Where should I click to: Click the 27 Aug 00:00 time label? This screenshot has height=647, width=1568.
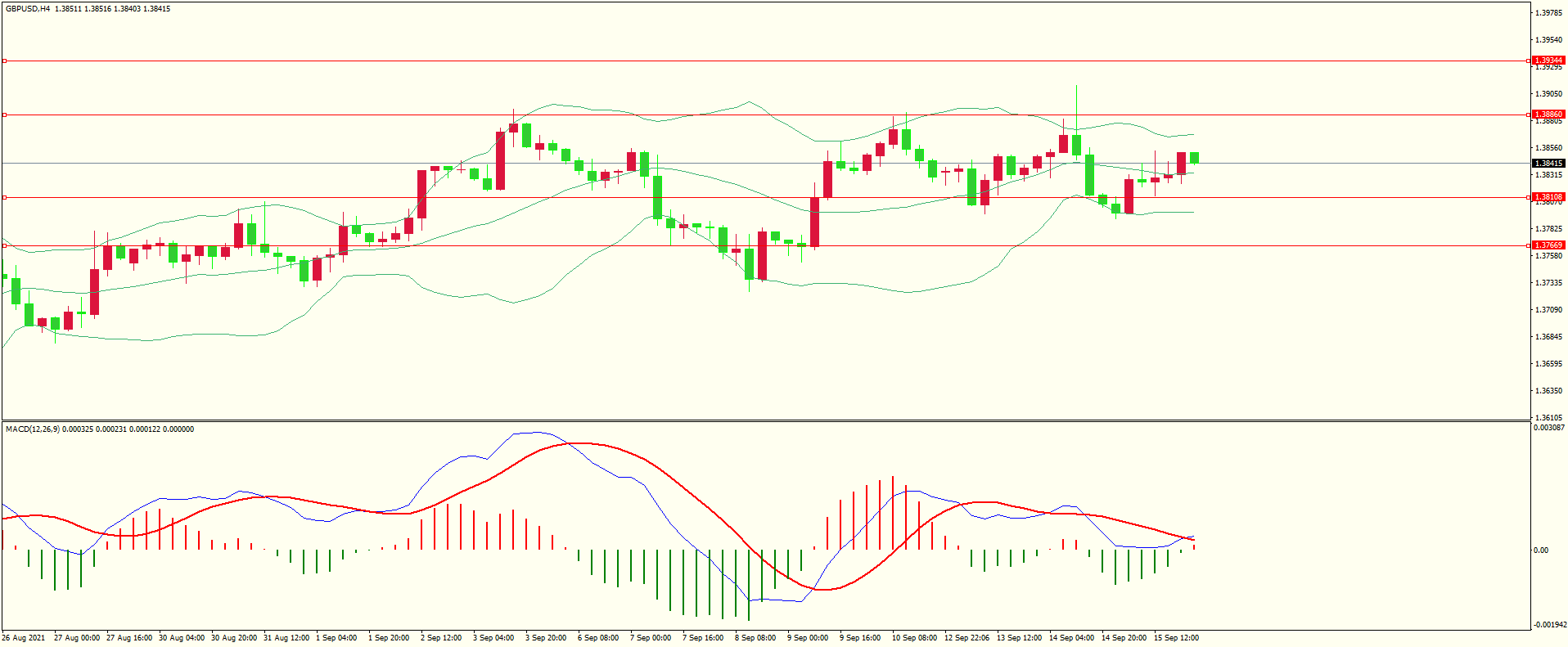(x=77, y=638)
